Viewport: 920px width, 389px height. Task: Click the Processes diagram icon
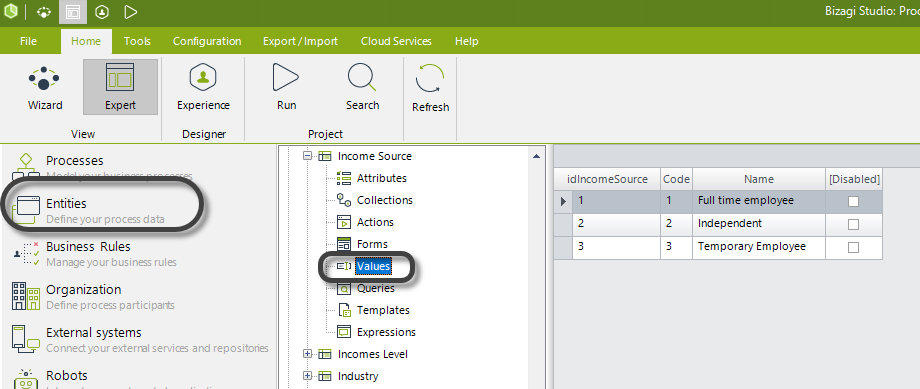[26, 165]
